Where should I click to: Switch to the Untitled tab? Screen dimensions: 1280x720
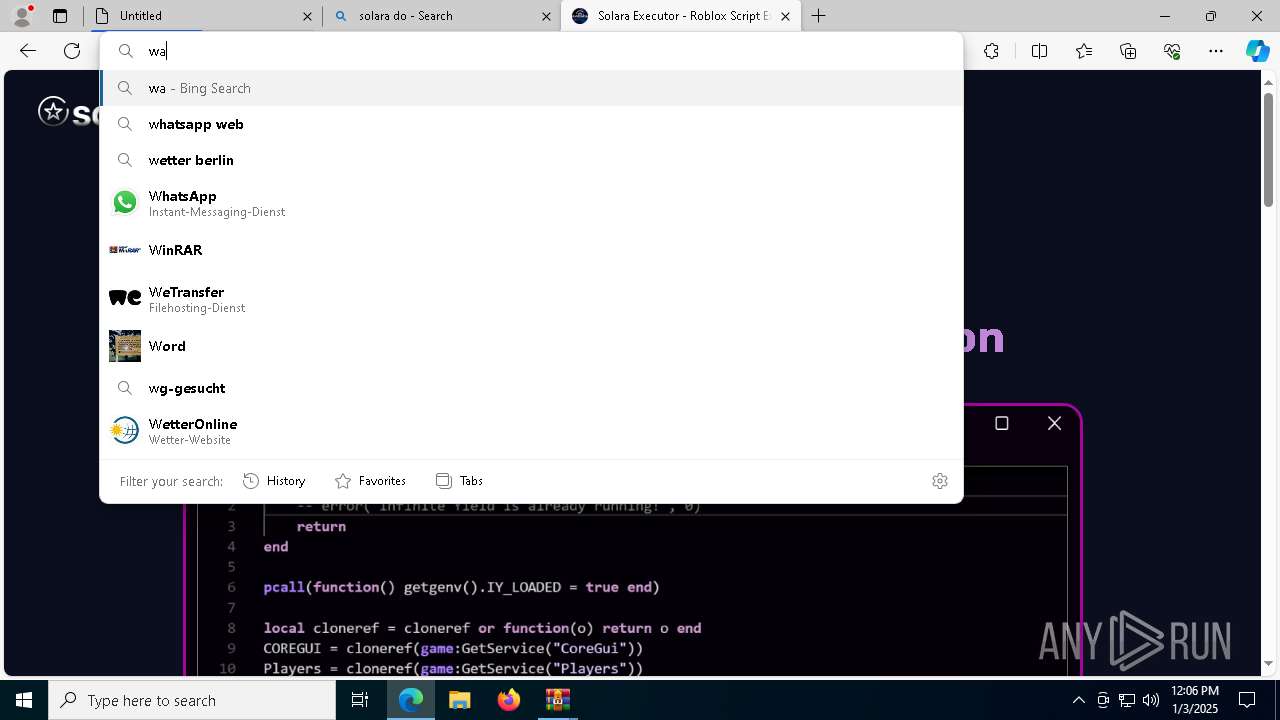203,16
